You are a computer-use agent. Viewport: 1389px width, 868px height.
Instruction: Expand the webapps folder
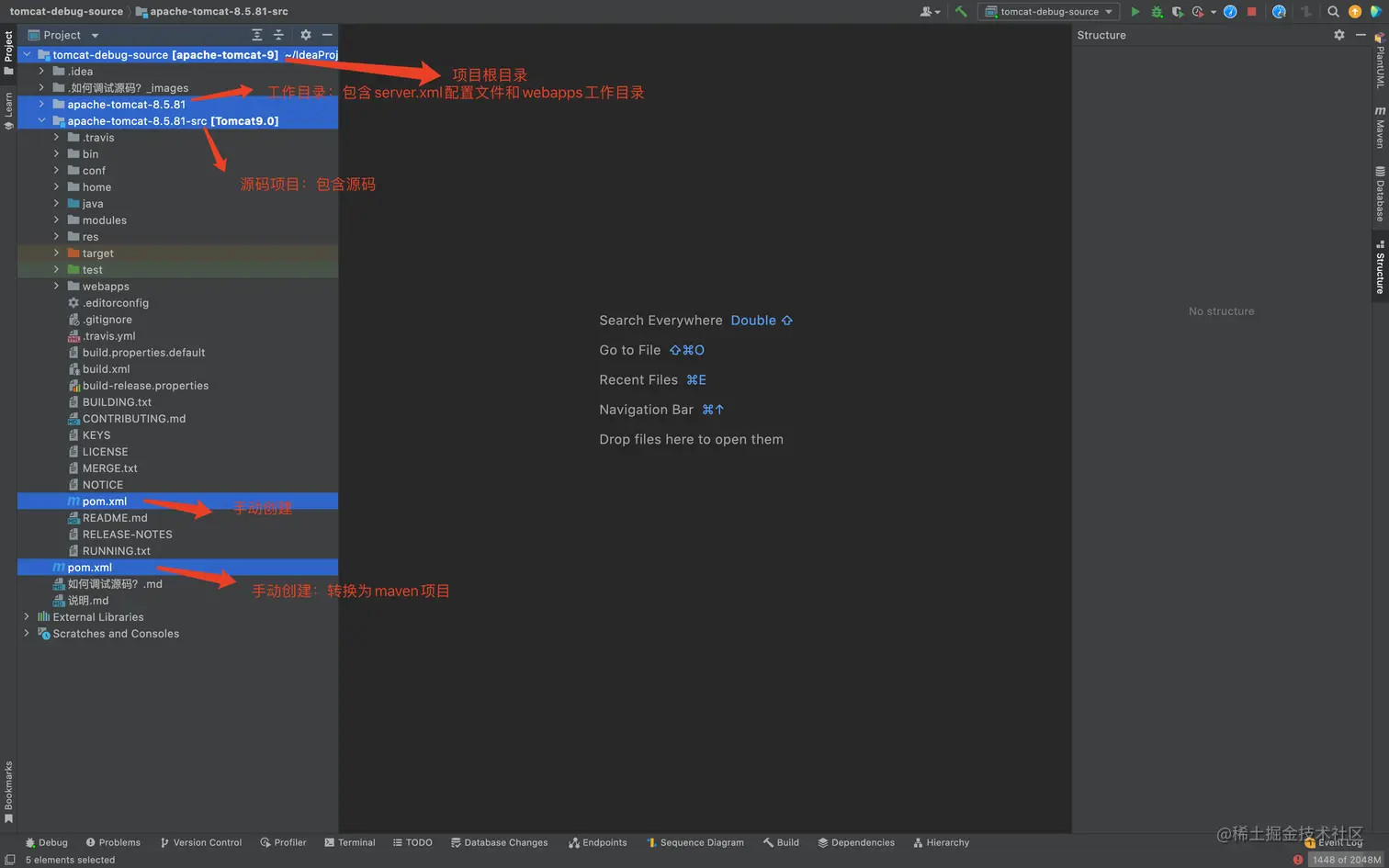(x=56, y=287)
